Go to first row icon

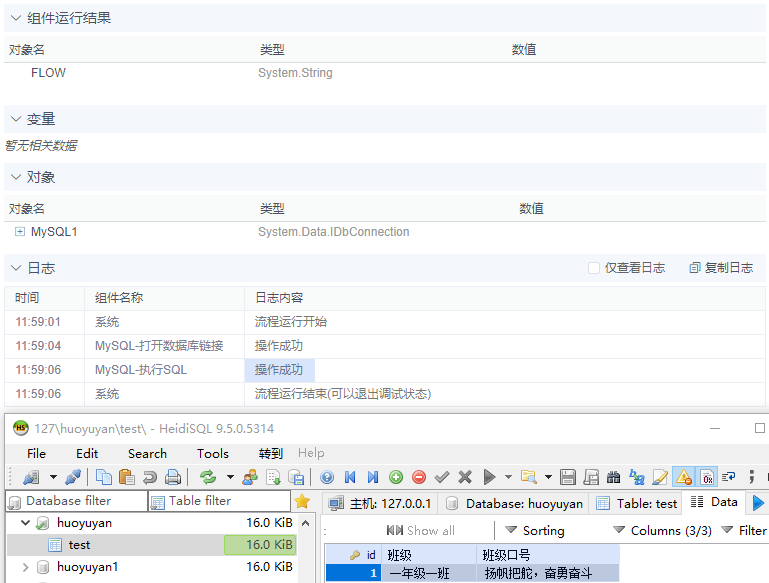(x=350, y=477)
